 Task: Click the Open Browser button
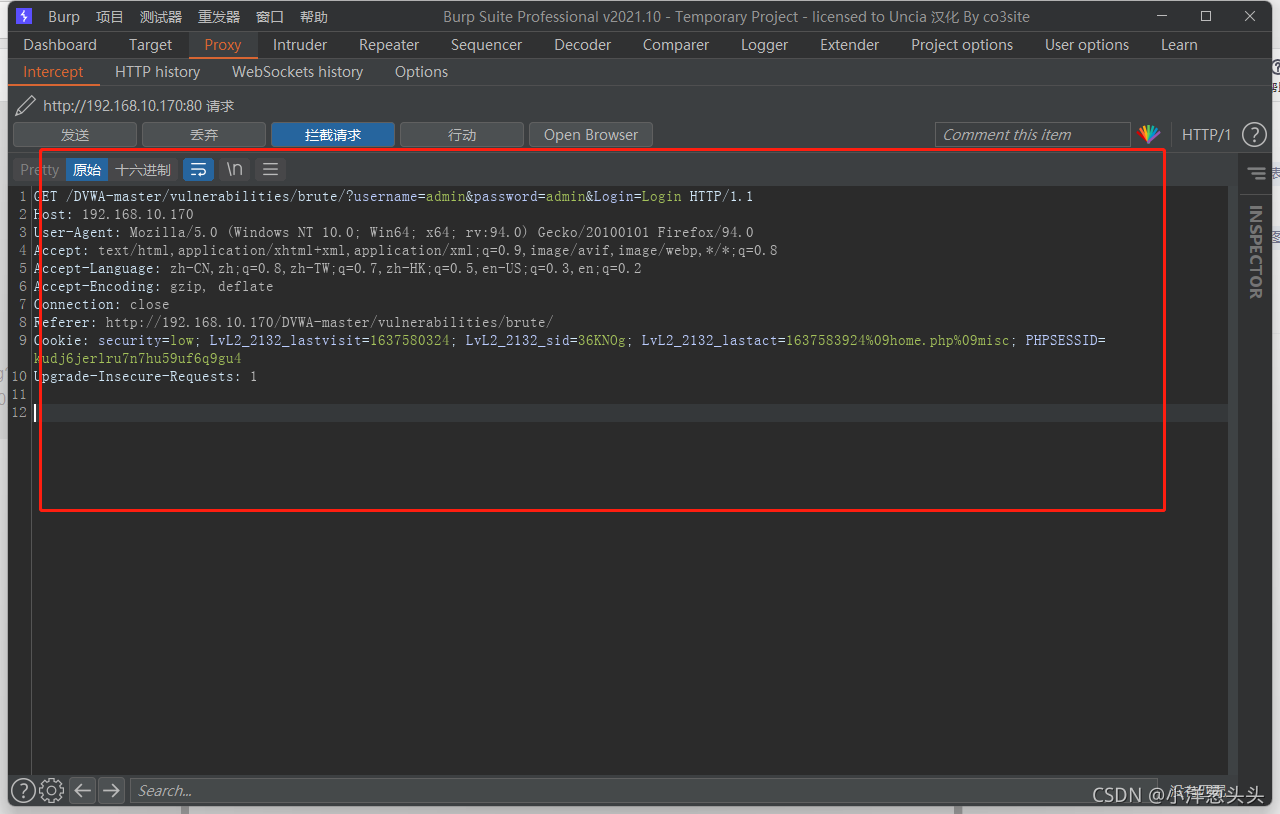click(x=591, y=134)
